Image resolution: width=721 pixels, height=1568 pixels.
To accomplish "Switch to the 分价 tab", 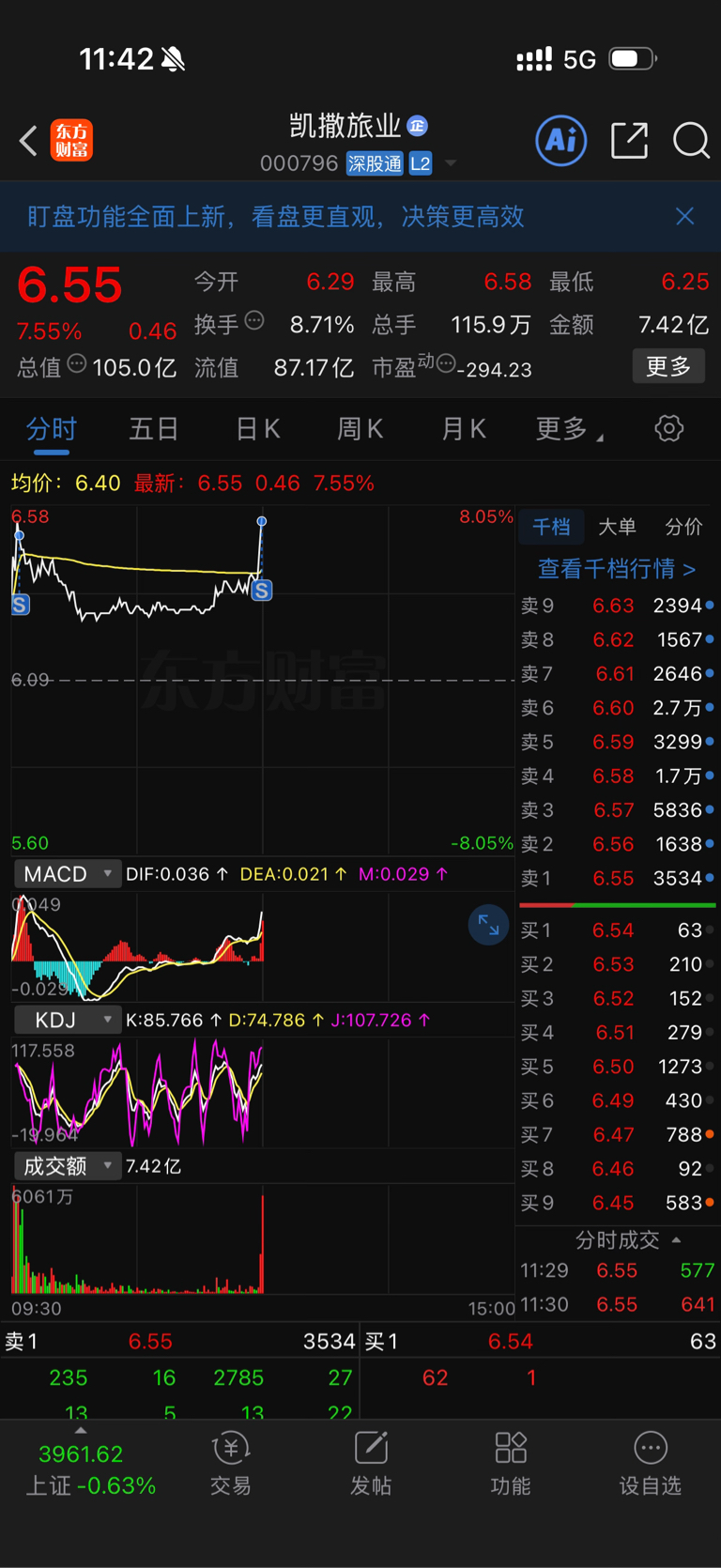I will tap(683, 527).
